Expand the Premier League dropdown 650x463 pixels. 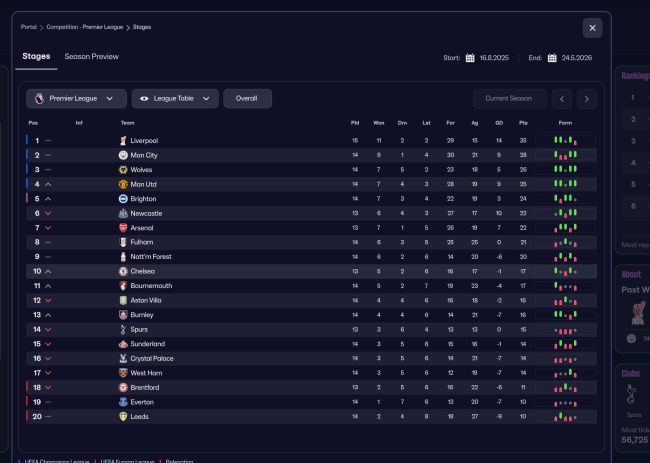76,98
